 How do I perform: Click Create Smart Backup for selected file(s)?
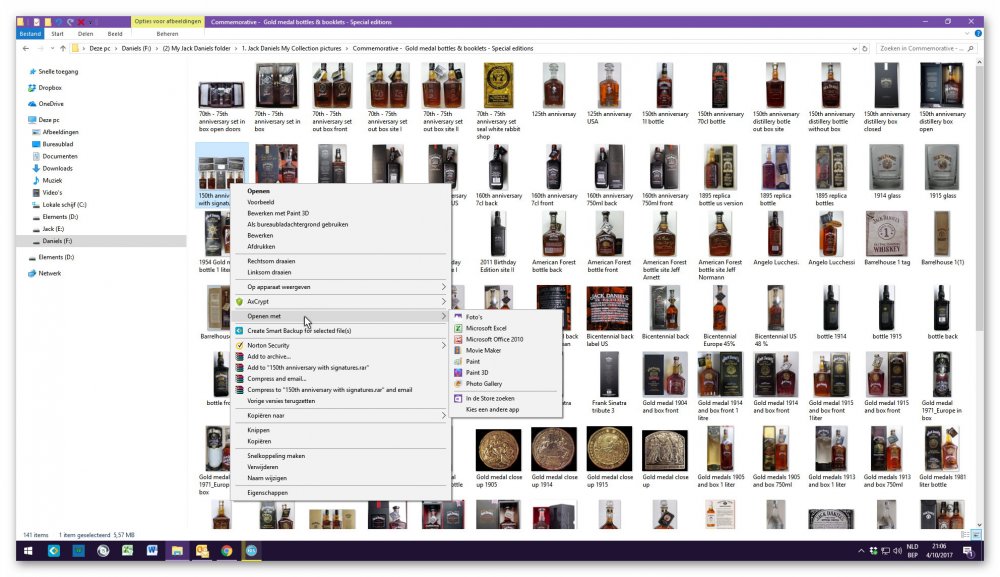tap(299, 330)
